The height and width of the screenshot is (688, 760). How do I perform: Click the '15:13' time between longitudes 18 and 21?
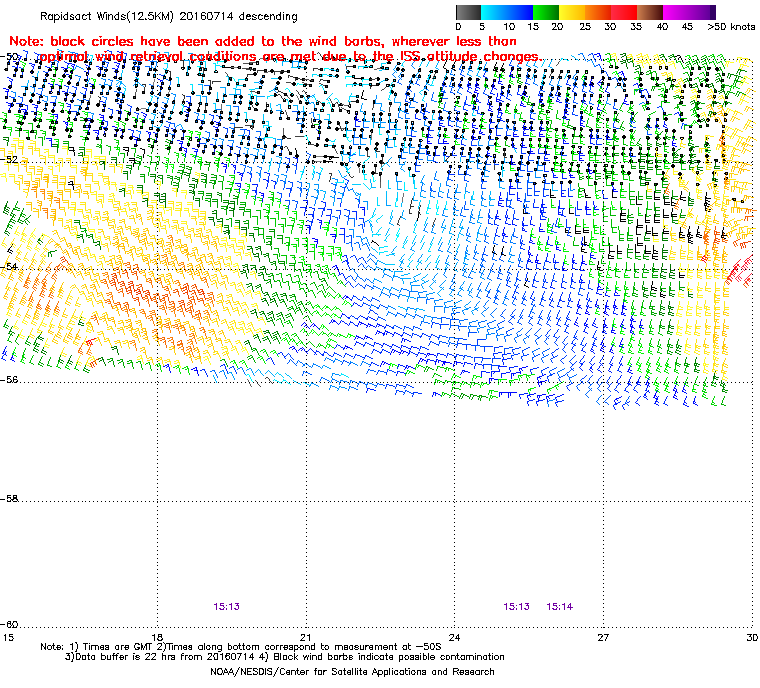[x=226, y=607]
